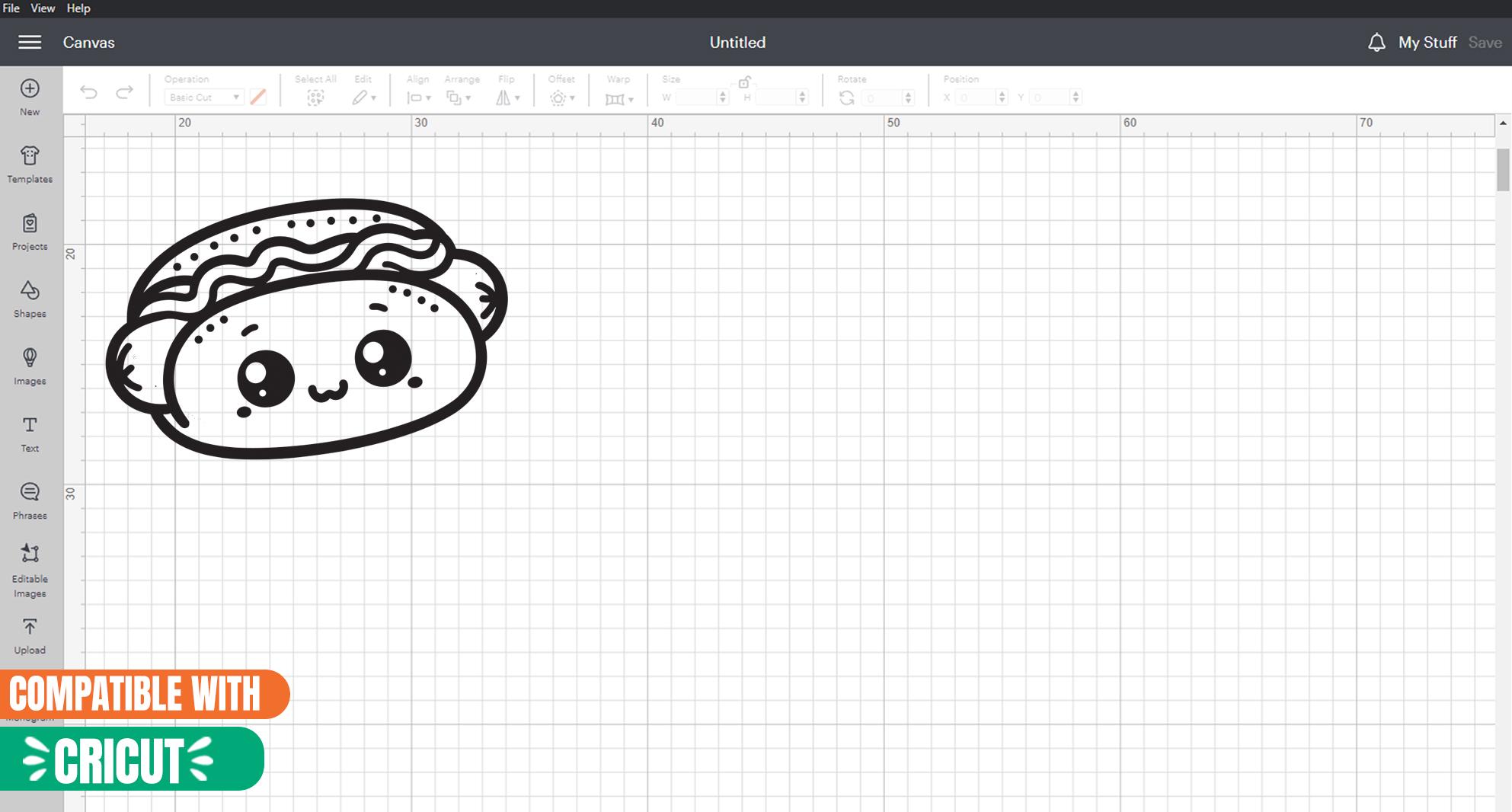This screenshot has height=812, width=1512.
Task: Open the File menu
Action: 11,8
